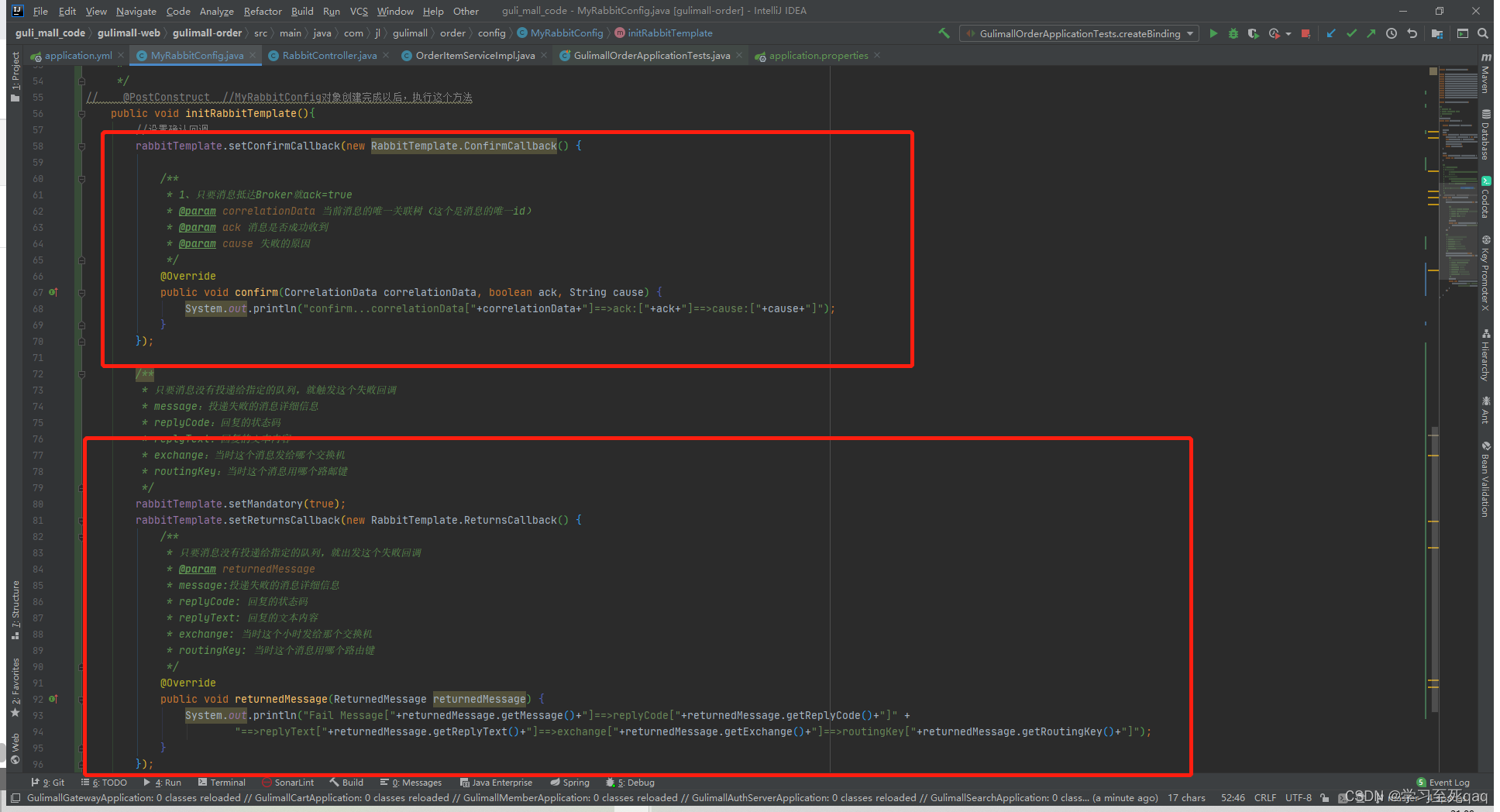Open the Bean Validation panel
This screenshot has width=1500, height=812.
point(1485,479)
